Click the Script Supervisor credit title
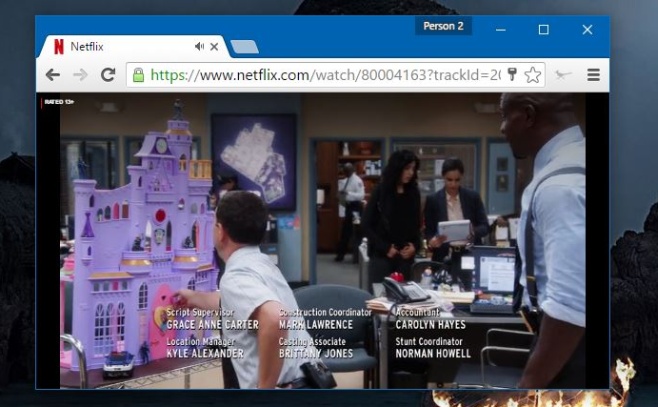 (x=200, y=312)
